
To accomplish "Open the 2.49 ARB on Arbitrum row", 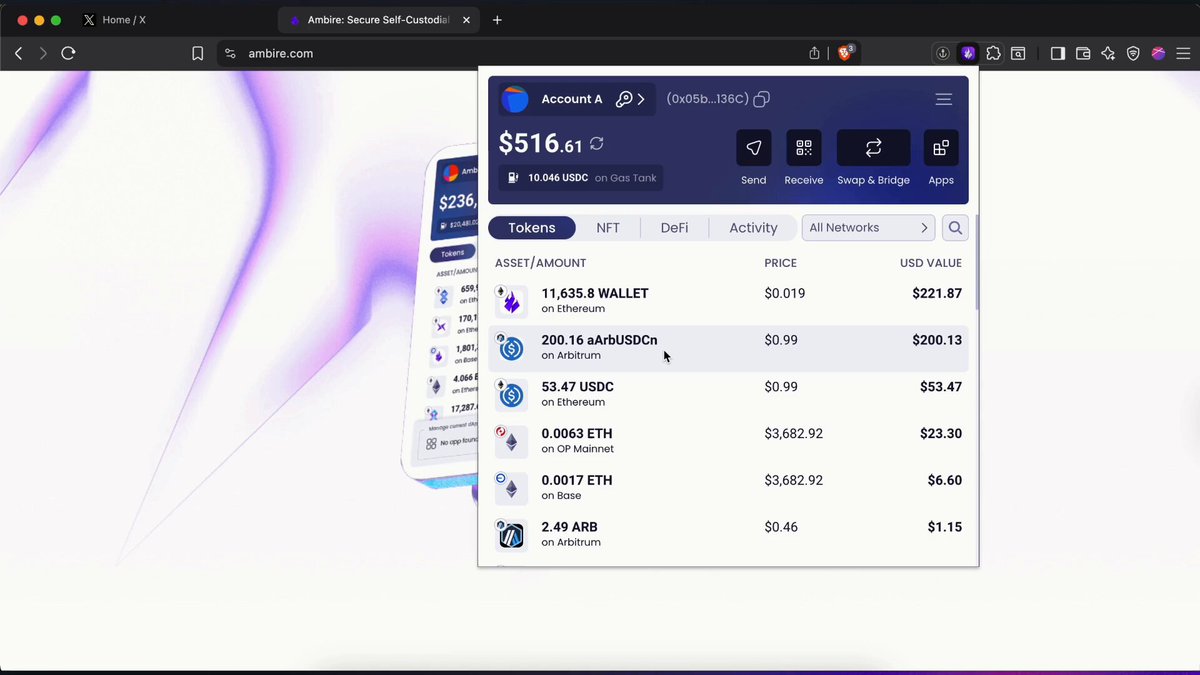I will pyautogui.click(x=728, y=535).
